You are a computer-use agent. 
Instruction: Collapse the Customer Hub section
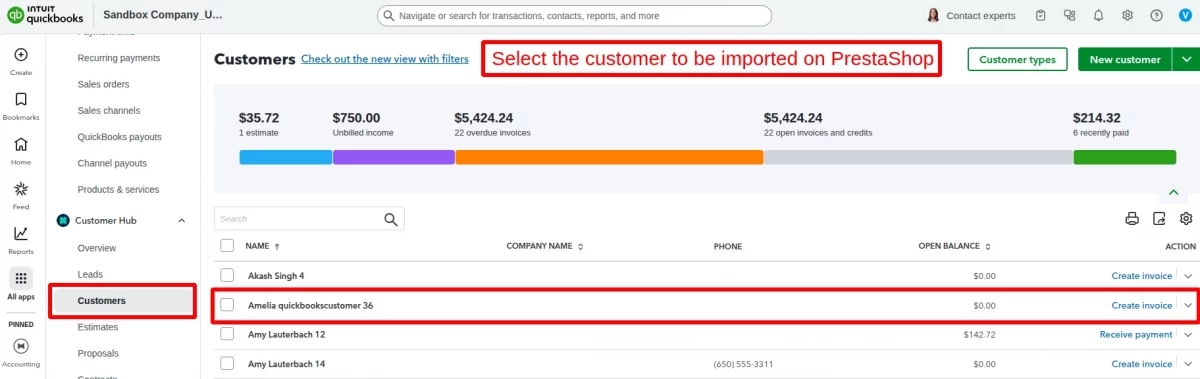coord(181,220)
